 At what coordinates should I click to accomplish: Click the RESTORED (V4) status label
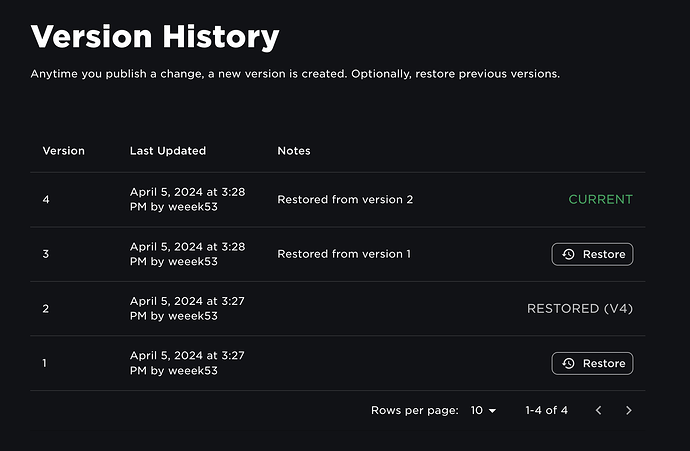coord(579,309)
